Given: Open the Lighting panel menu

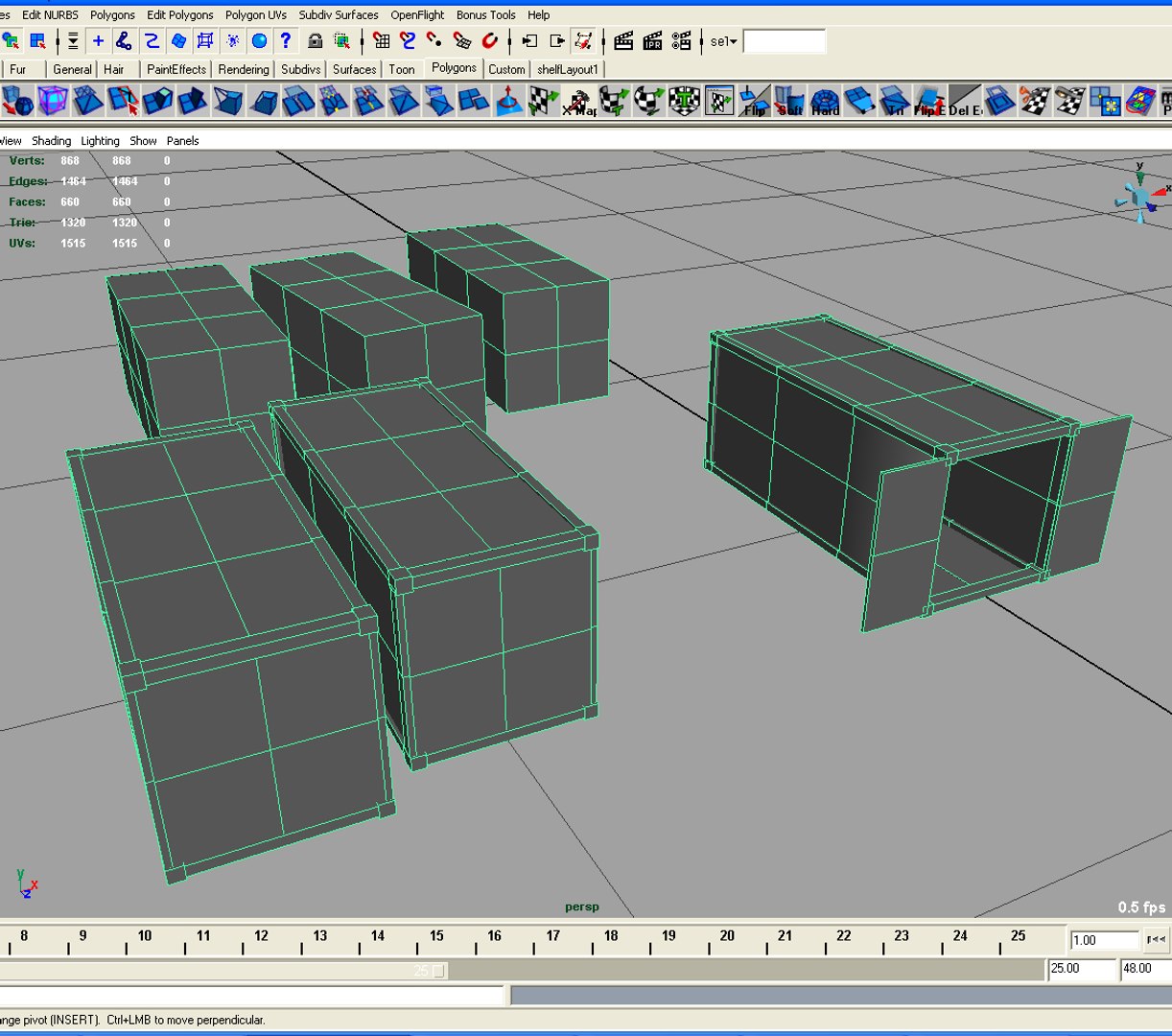Looking at the screenshot, I should pyautogui.click(x=100, y=140).
